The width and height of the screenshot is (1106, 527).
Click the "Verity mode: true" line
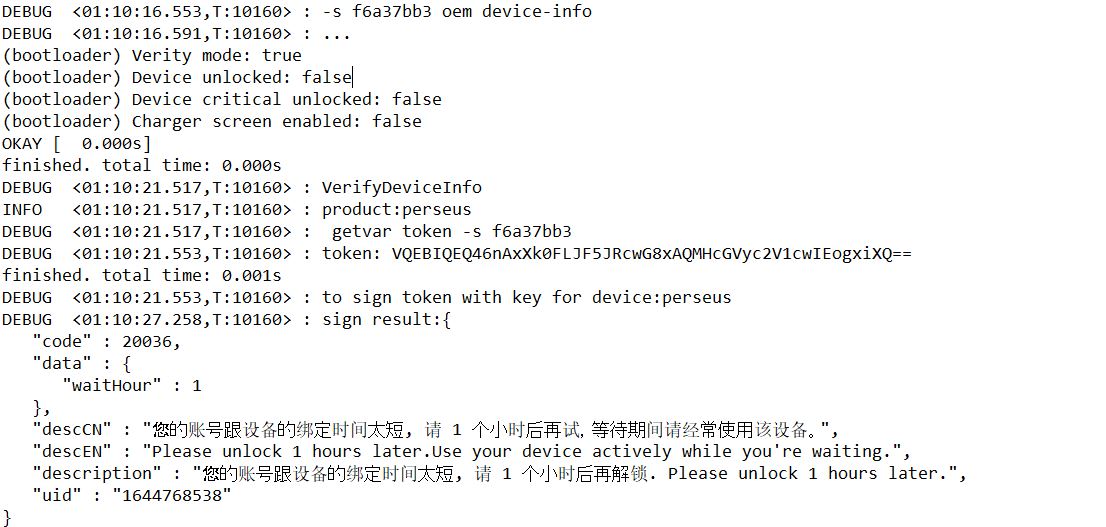click(x=216, y=55)
